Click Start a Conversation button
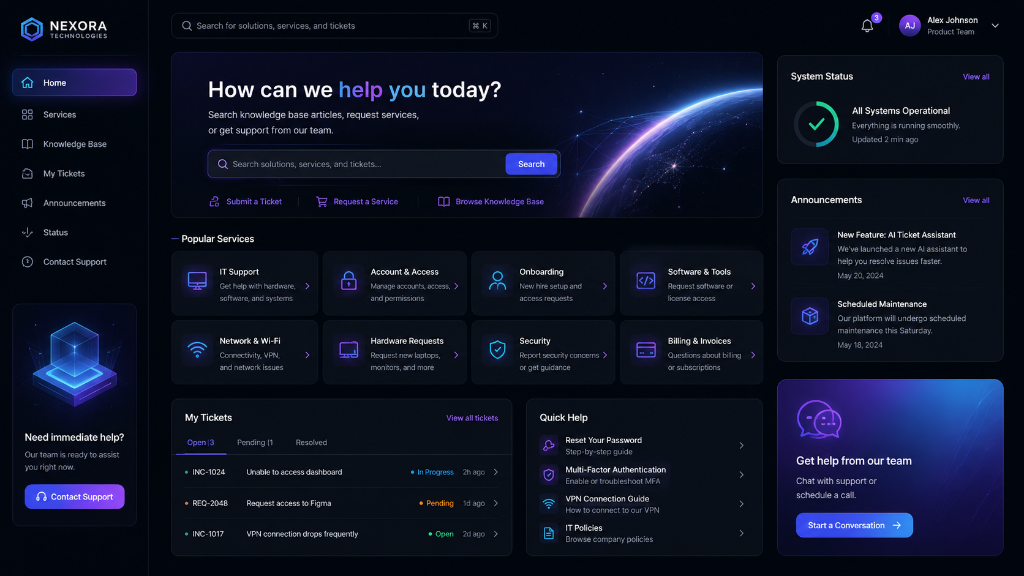Image resolution: width=1024 pixels, height=576 pixels. click(854, 525)
